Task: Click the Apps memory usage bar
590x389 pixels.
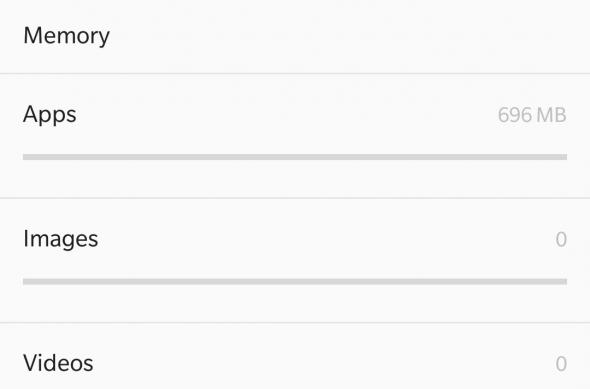Action: pos(295,157)
